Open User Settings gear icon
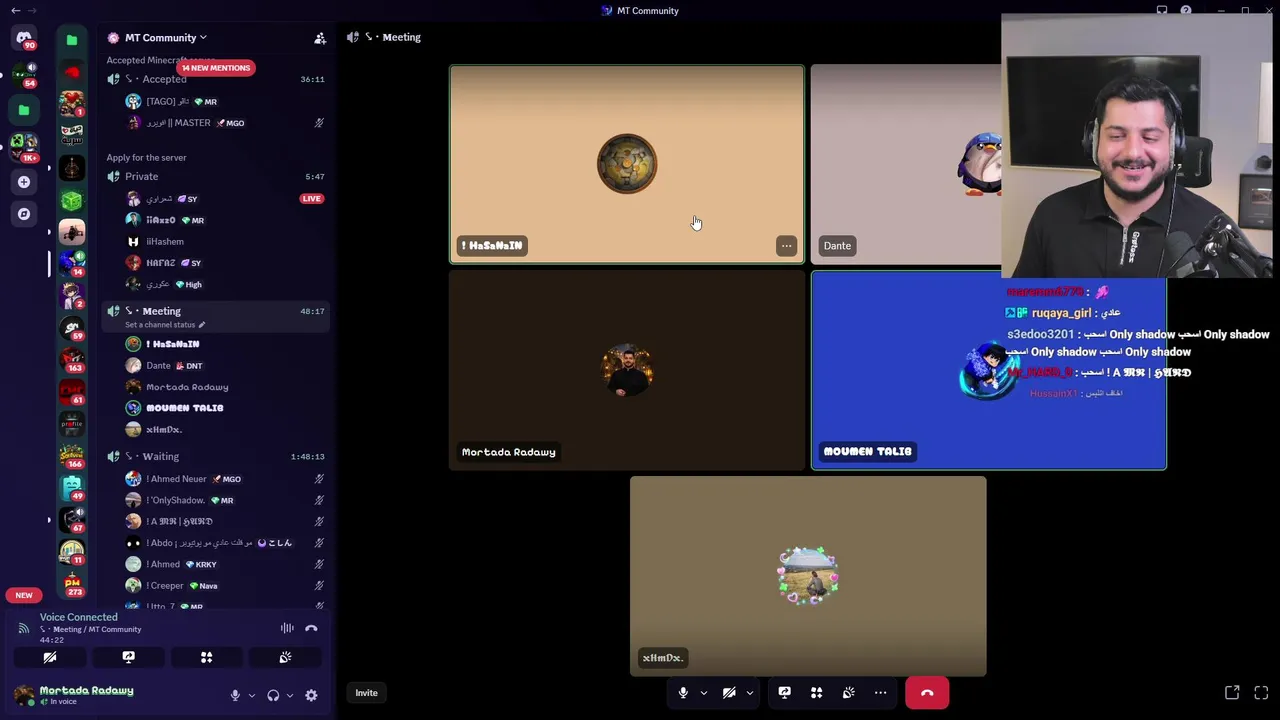Viewport: 1280px width, 720px height. click(x=311, y=695)
